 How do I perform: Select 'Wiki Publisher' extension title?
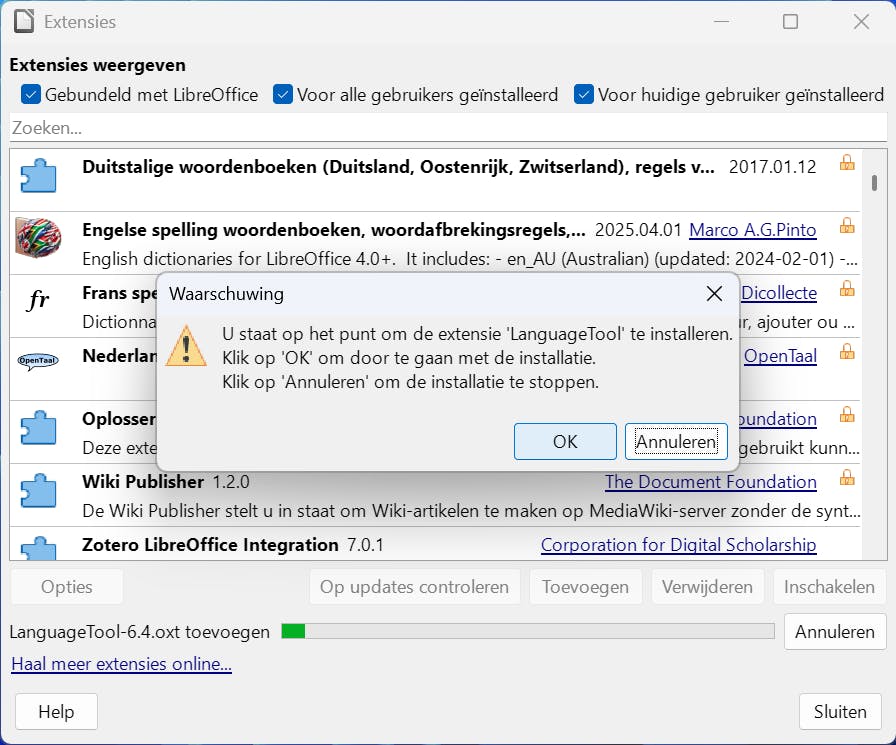143,482
